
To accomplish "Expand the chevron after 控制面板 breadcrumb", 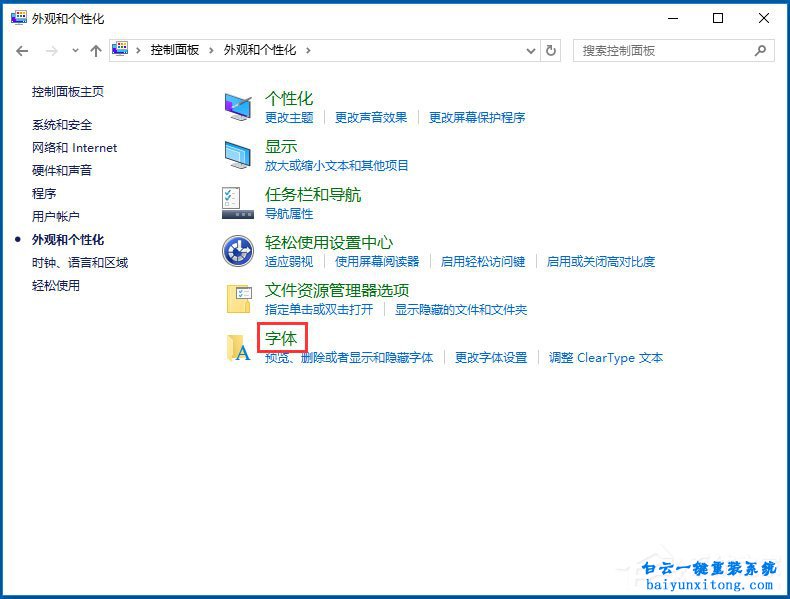I will [x=211, y=50].
